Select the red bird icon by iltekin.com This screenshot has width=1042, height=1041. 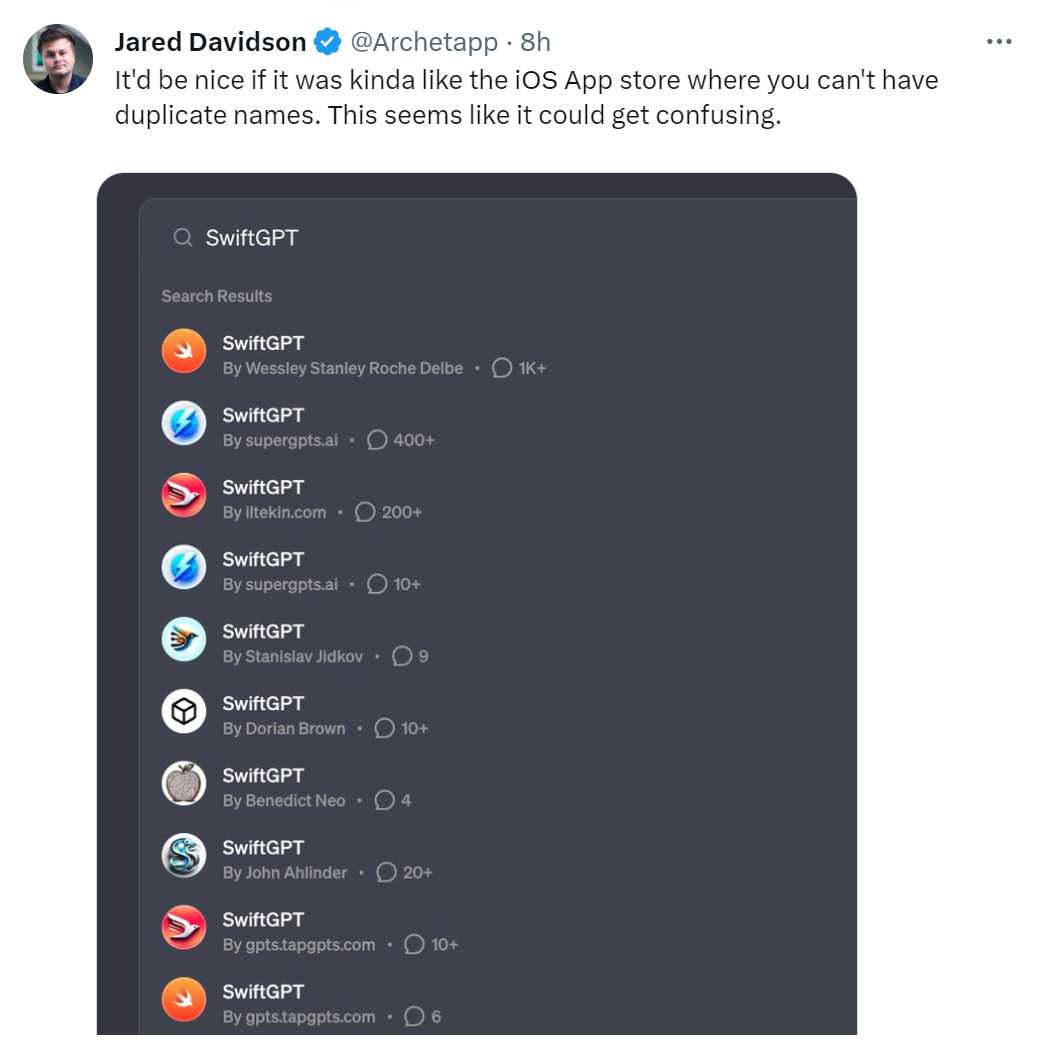pos(184,496)
